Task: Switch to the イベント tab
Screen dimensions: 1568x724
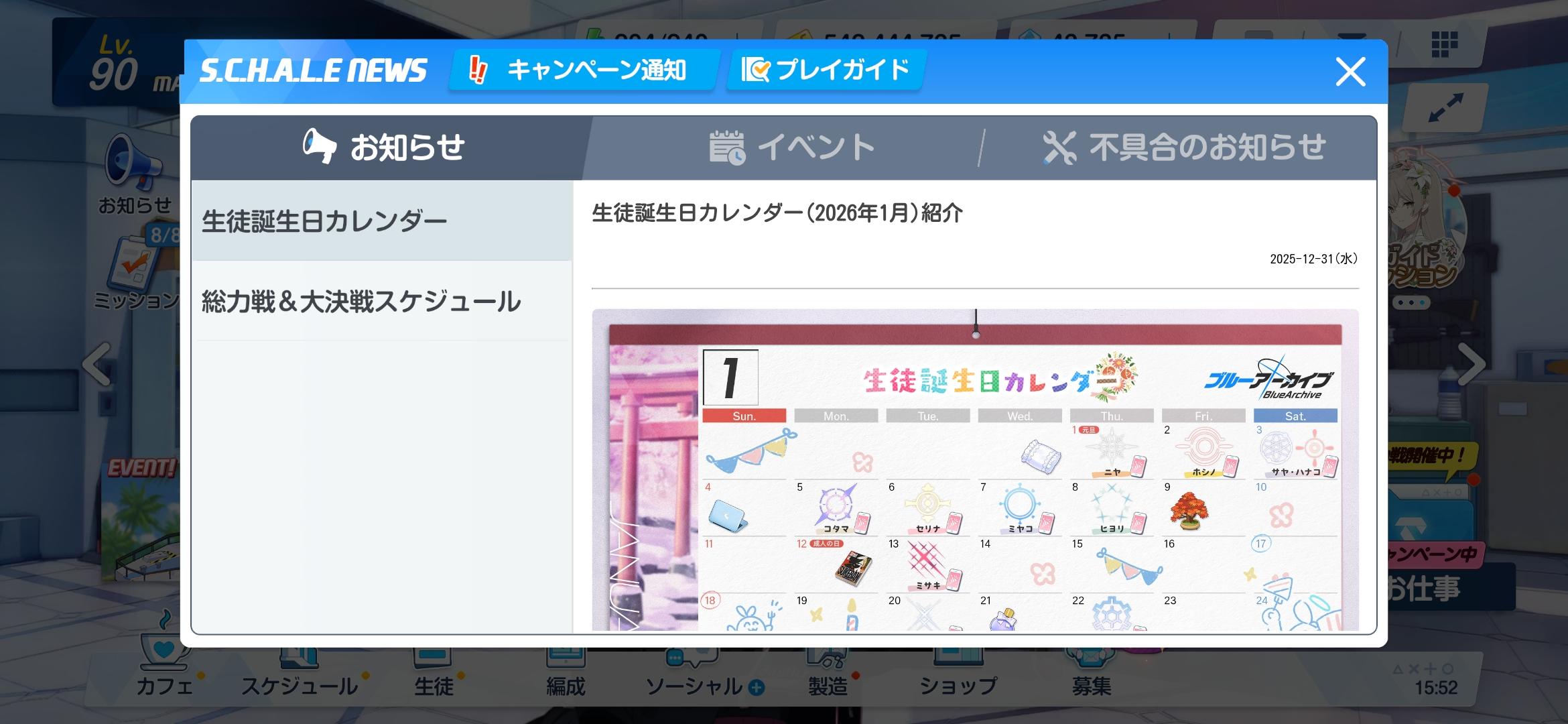Action: click(792, 147)
